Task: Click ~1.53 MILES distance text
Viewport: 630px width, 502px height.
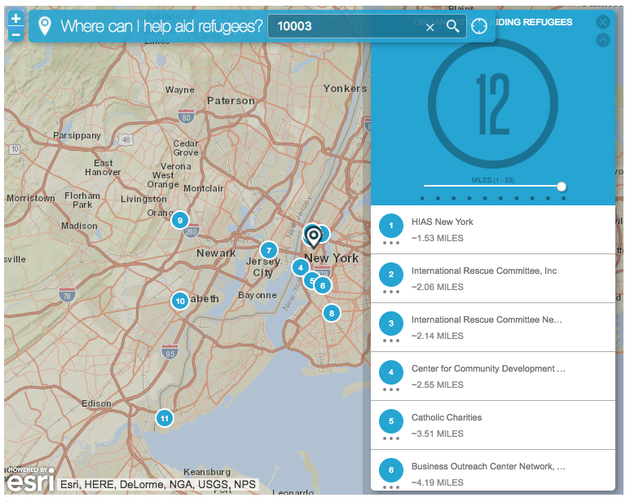Action: (437, 238)
